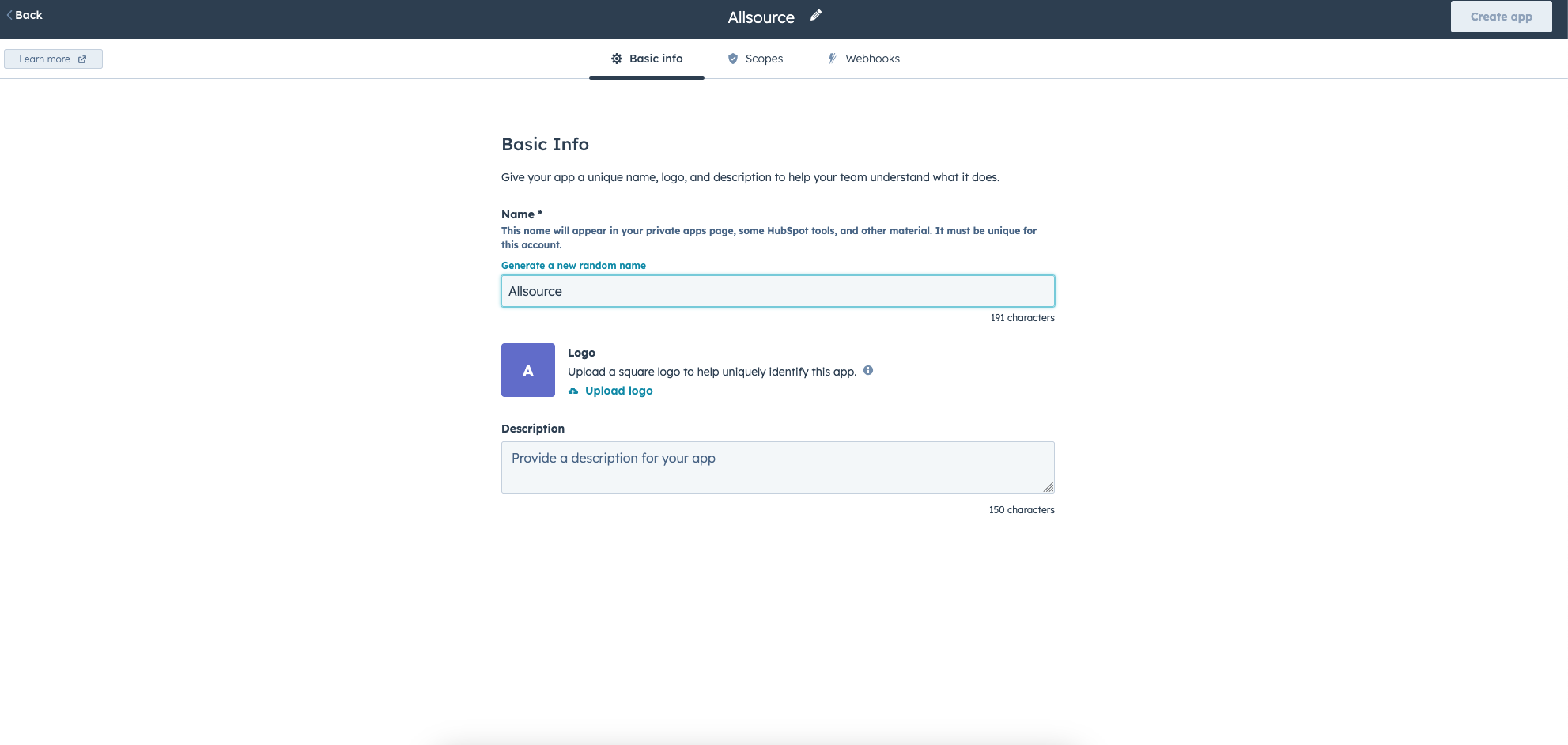Screen dimensions: 1568x745
Task: Click the Upload logo link
Action: tap(619, 391)
